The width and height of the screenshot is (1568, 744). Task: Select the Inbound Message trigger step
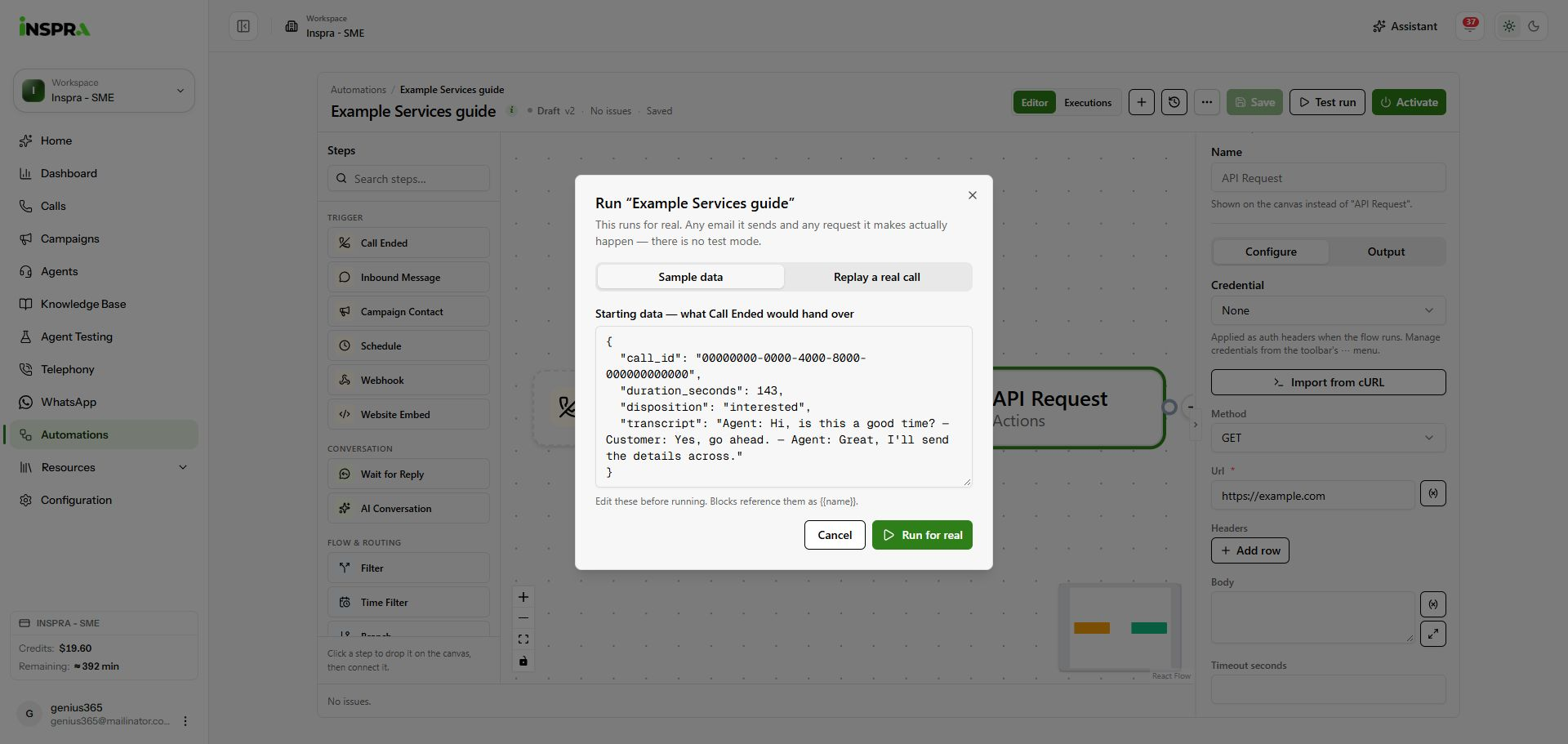point(408,277)
